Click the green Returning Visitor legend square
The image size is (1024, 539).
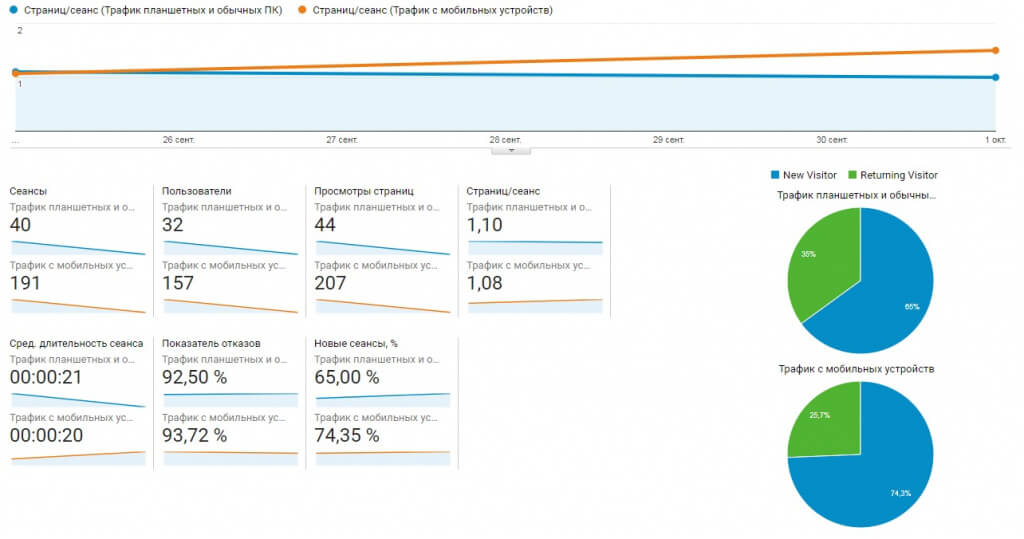coord(853,175)
